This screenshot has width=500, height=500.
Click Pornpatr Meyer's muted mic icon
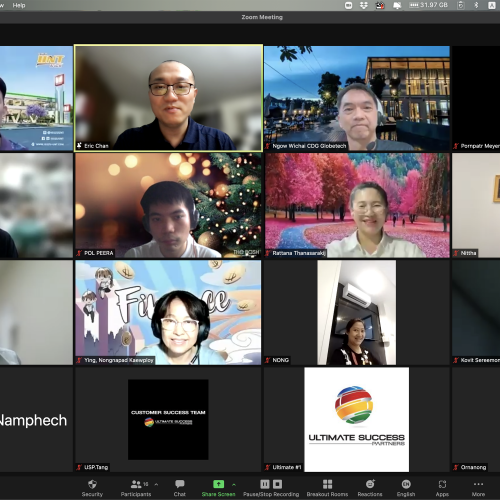click(x=456, y=146)
